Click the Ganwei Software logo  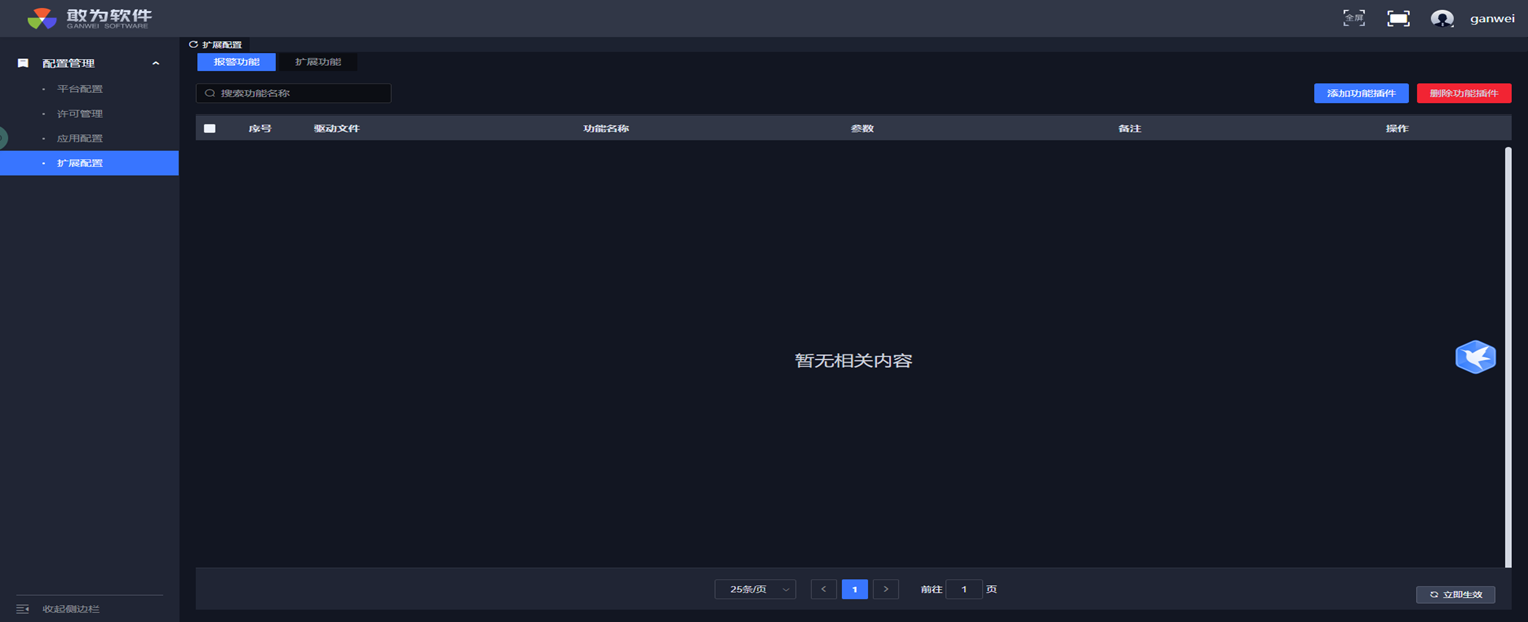point(89,18)
